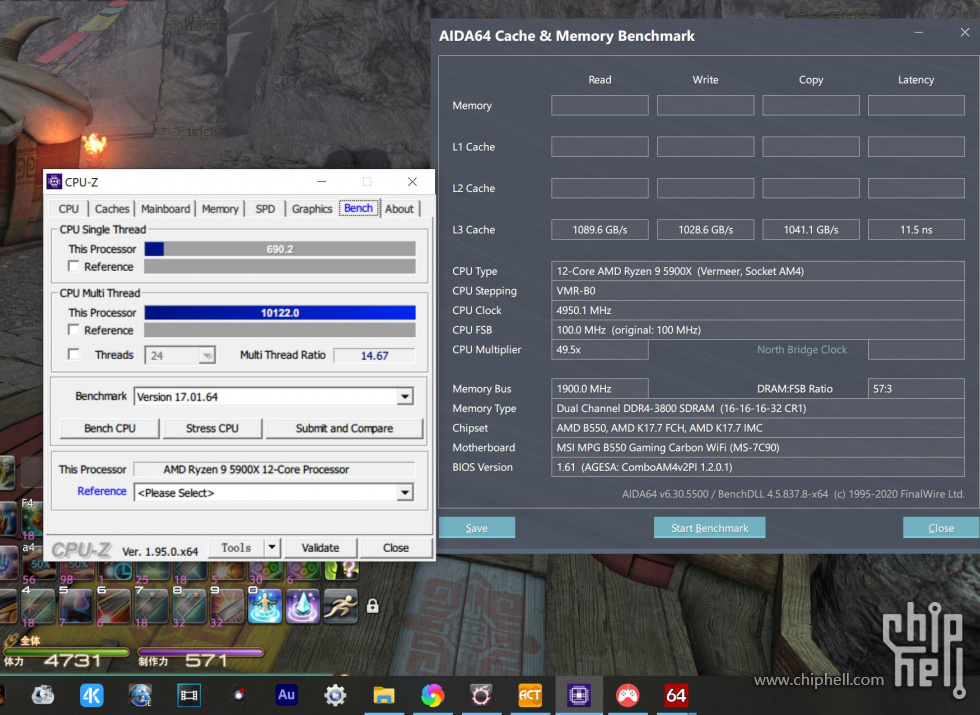Viewport: 980px width, 715px height.
Task: Open the disc drive utility taskbar icon
Action: click(42, 695)
